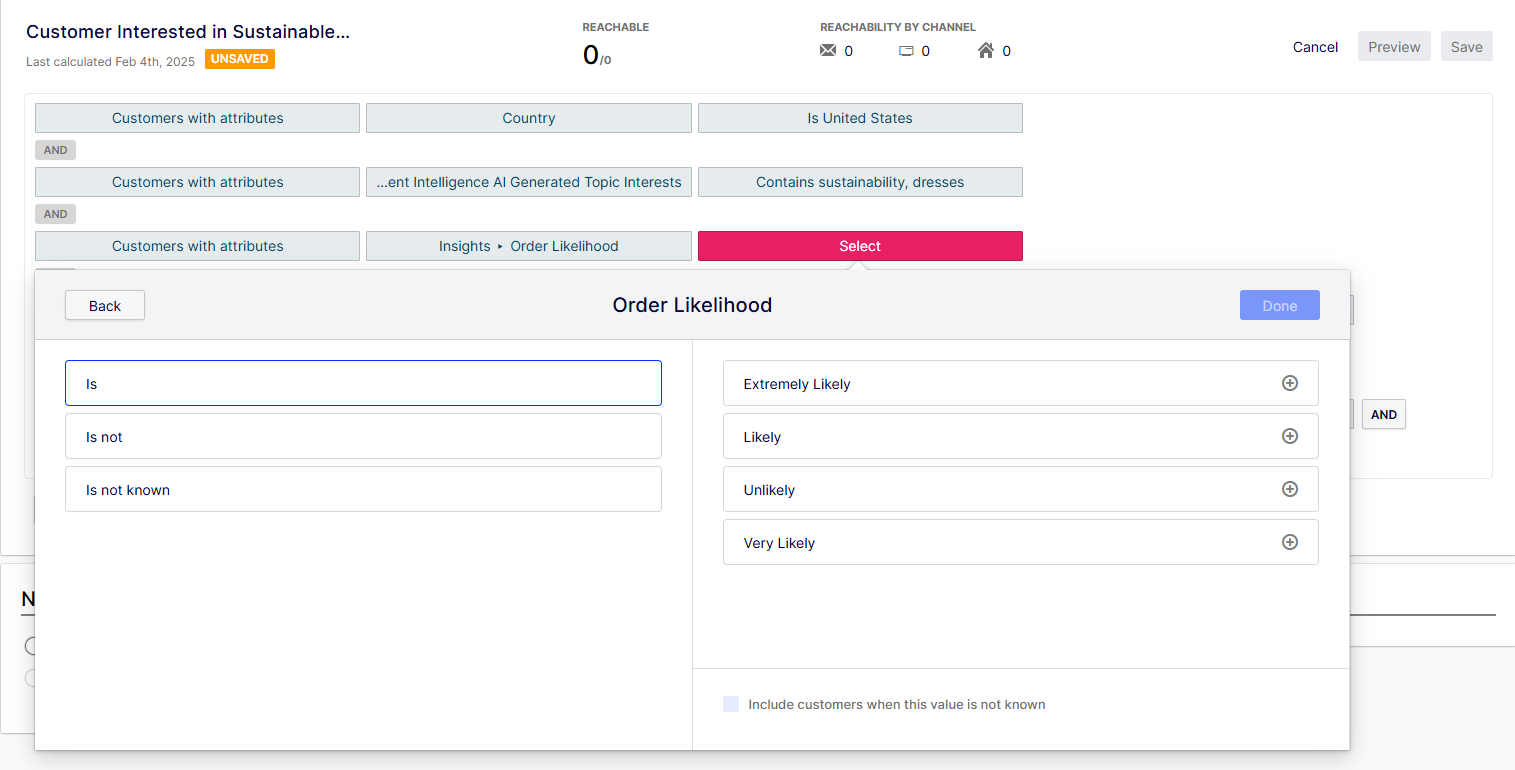This screenshot has width=1515, height=770.
Task: Save the segment
Action: [x=1467, y=47]
